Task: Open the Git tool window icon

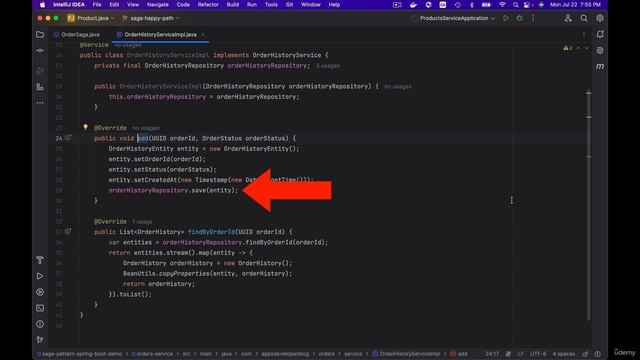Action: click(40, 340)
